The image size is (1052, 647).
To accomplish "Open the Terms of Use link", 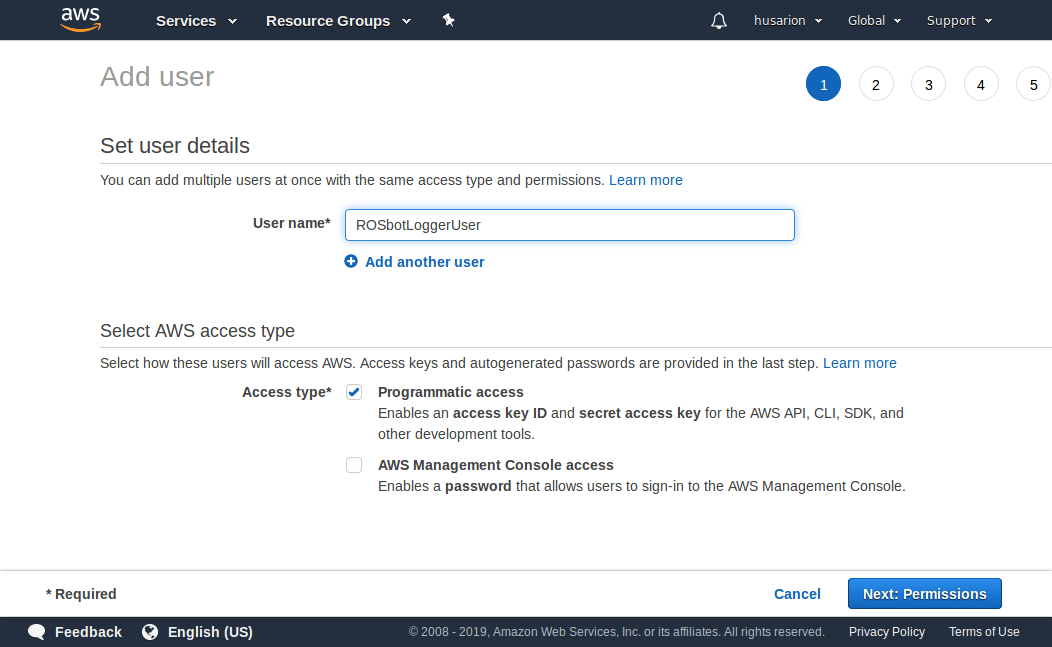I will click(x=984, y=632).
